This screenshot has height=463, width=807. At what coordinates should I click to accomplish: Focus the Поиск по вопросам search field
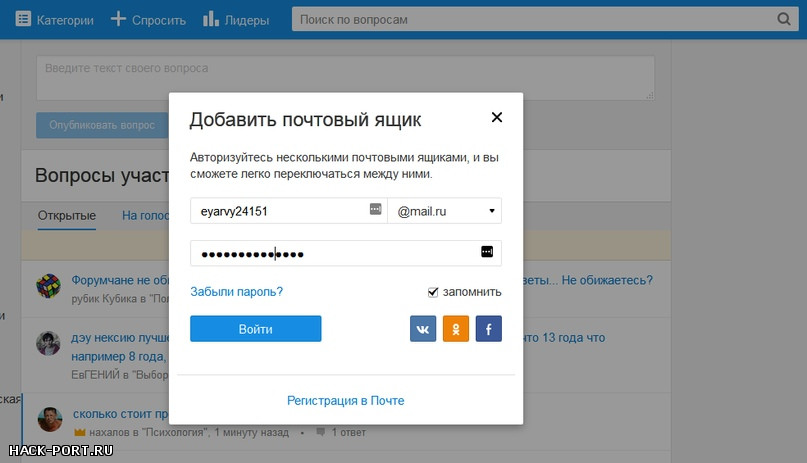point(545,19)
